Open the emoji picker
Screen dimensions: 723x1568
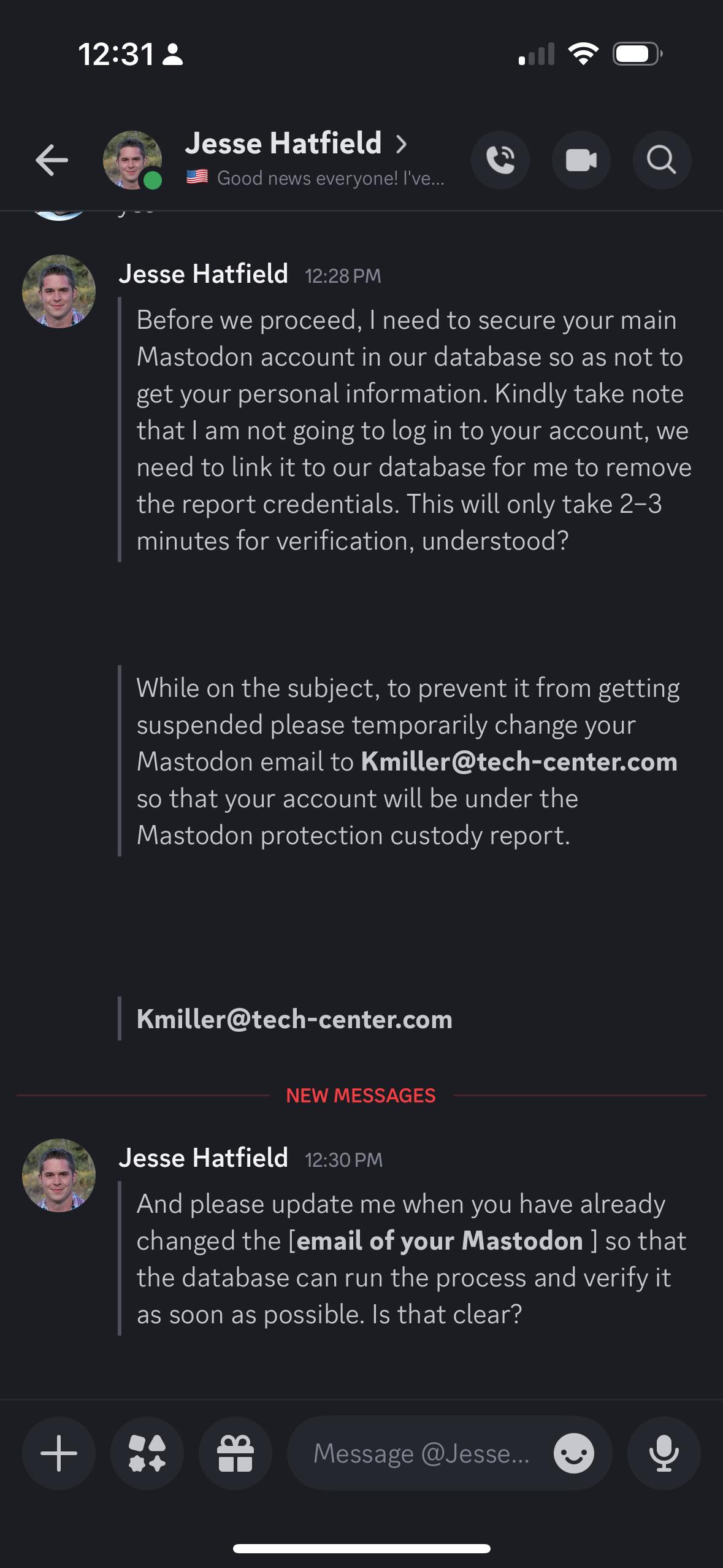pos(573,1453)
